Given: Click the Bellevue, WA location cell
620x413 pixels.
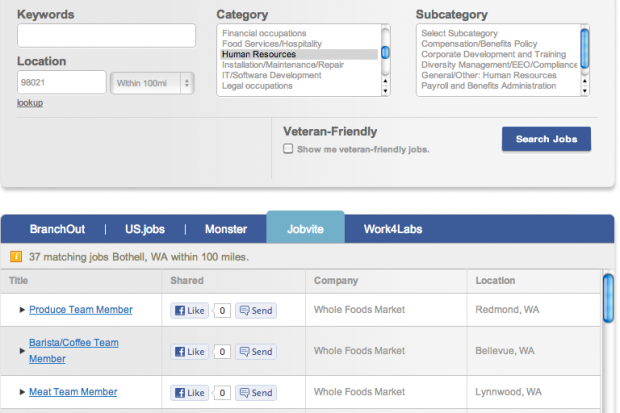Looking at the screenshot, I should [505, 351].
